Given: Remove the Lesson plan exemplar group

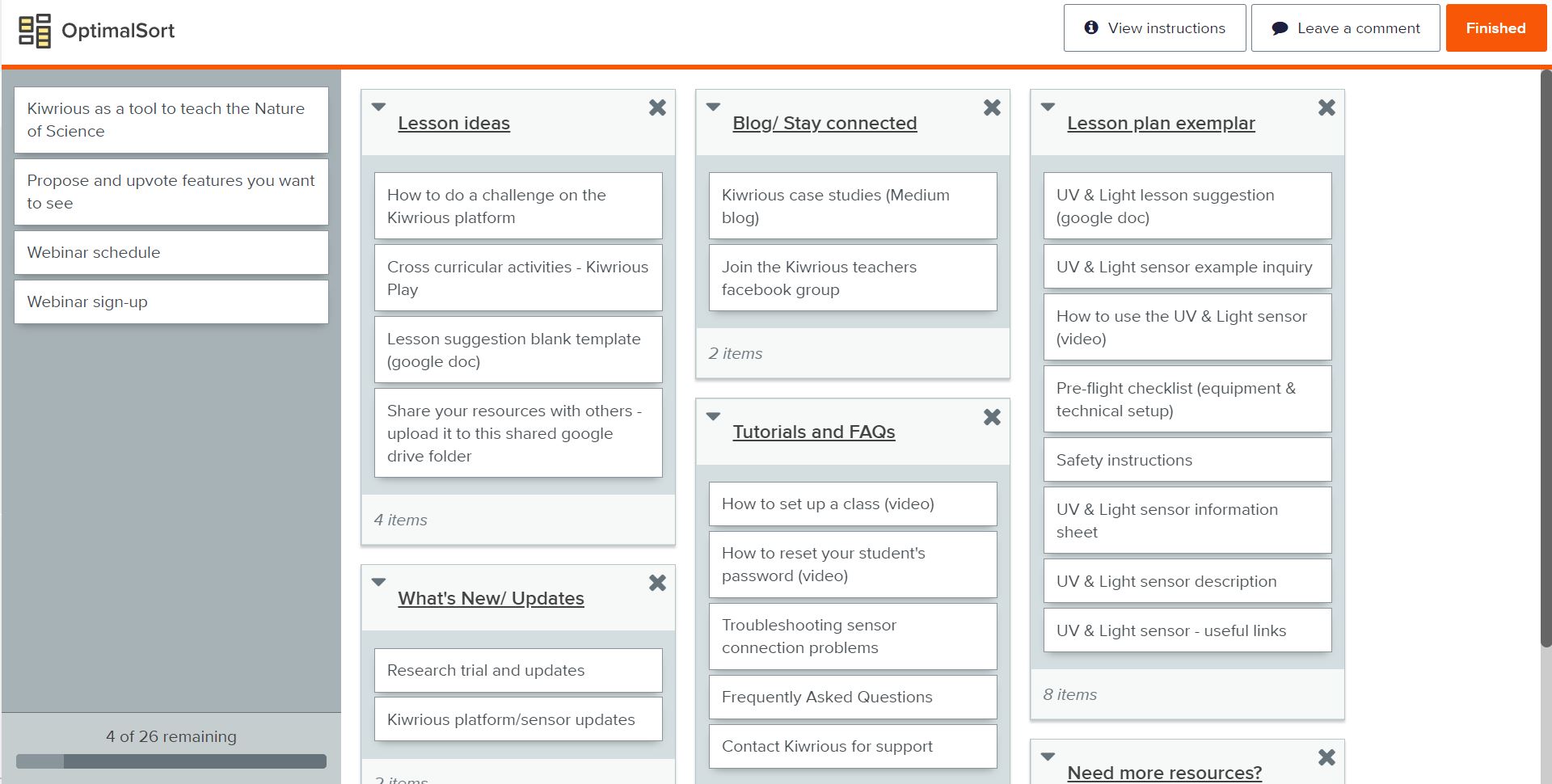Looking at the screenshot, I should tap(1326, 107).
